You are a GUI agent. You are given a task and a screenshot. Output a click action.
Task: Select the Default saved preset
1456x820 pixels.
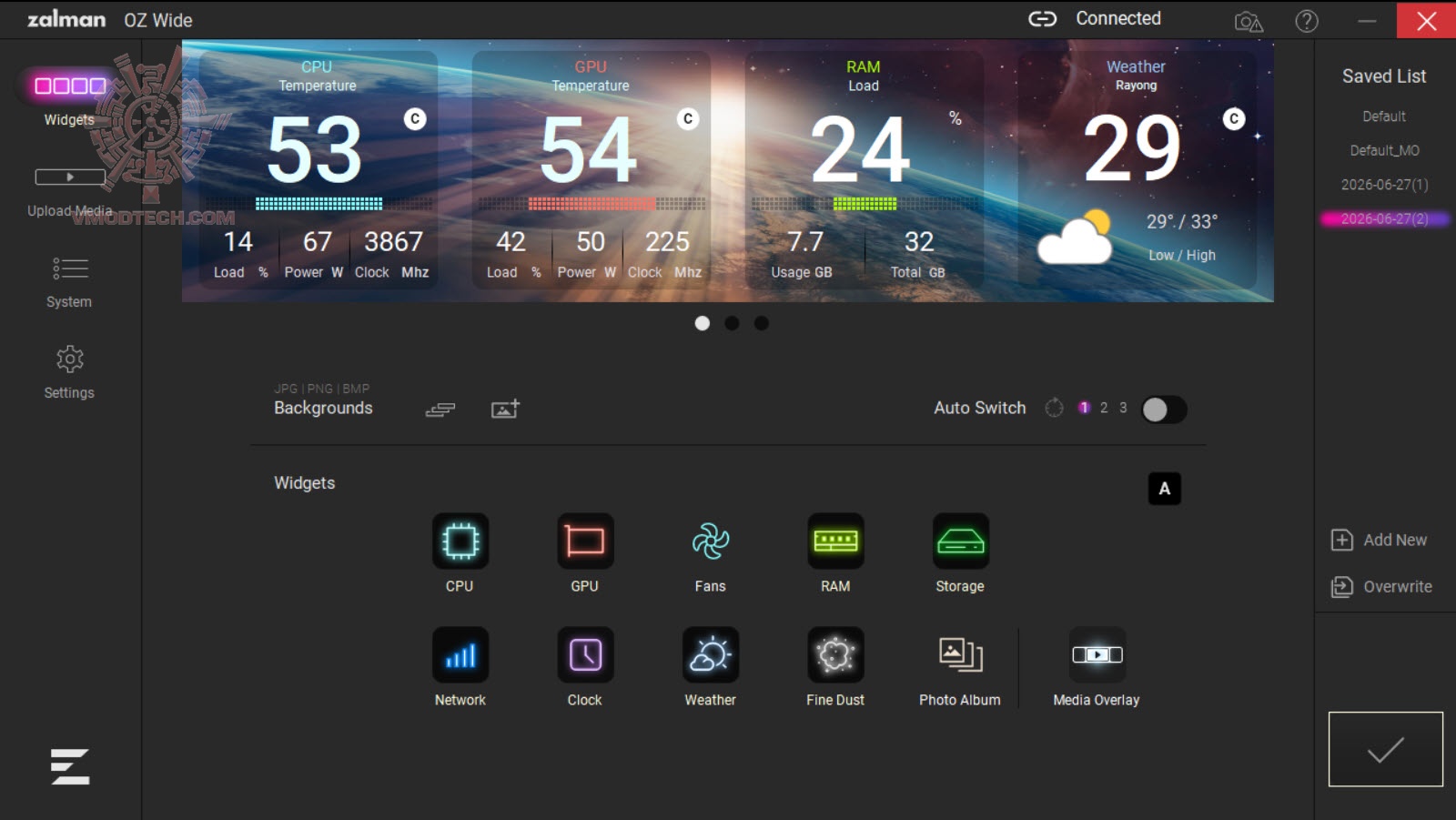click(1384, 116)
